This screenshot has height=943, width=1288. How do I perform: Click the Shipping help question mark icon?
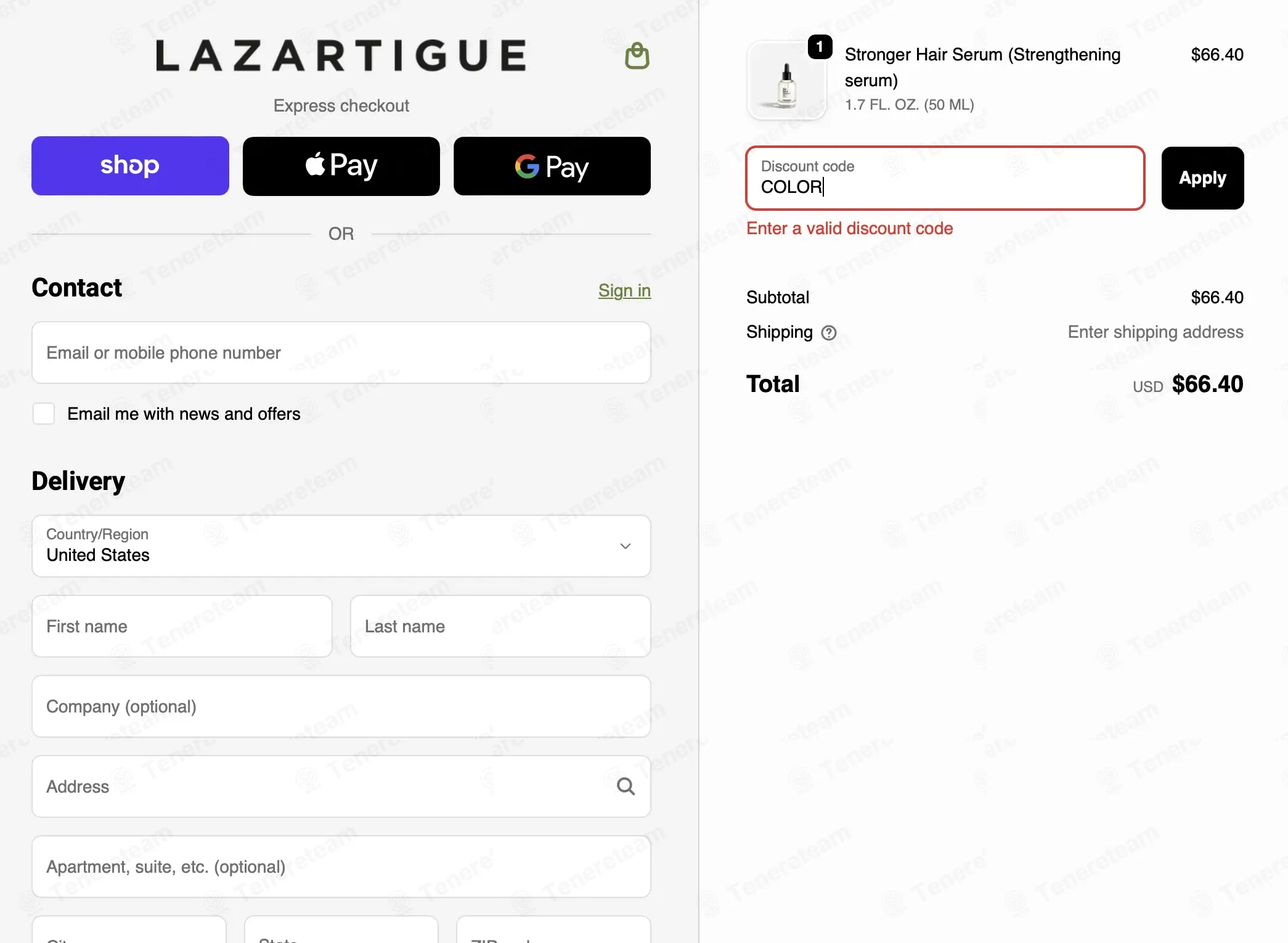tap(829, 333)
